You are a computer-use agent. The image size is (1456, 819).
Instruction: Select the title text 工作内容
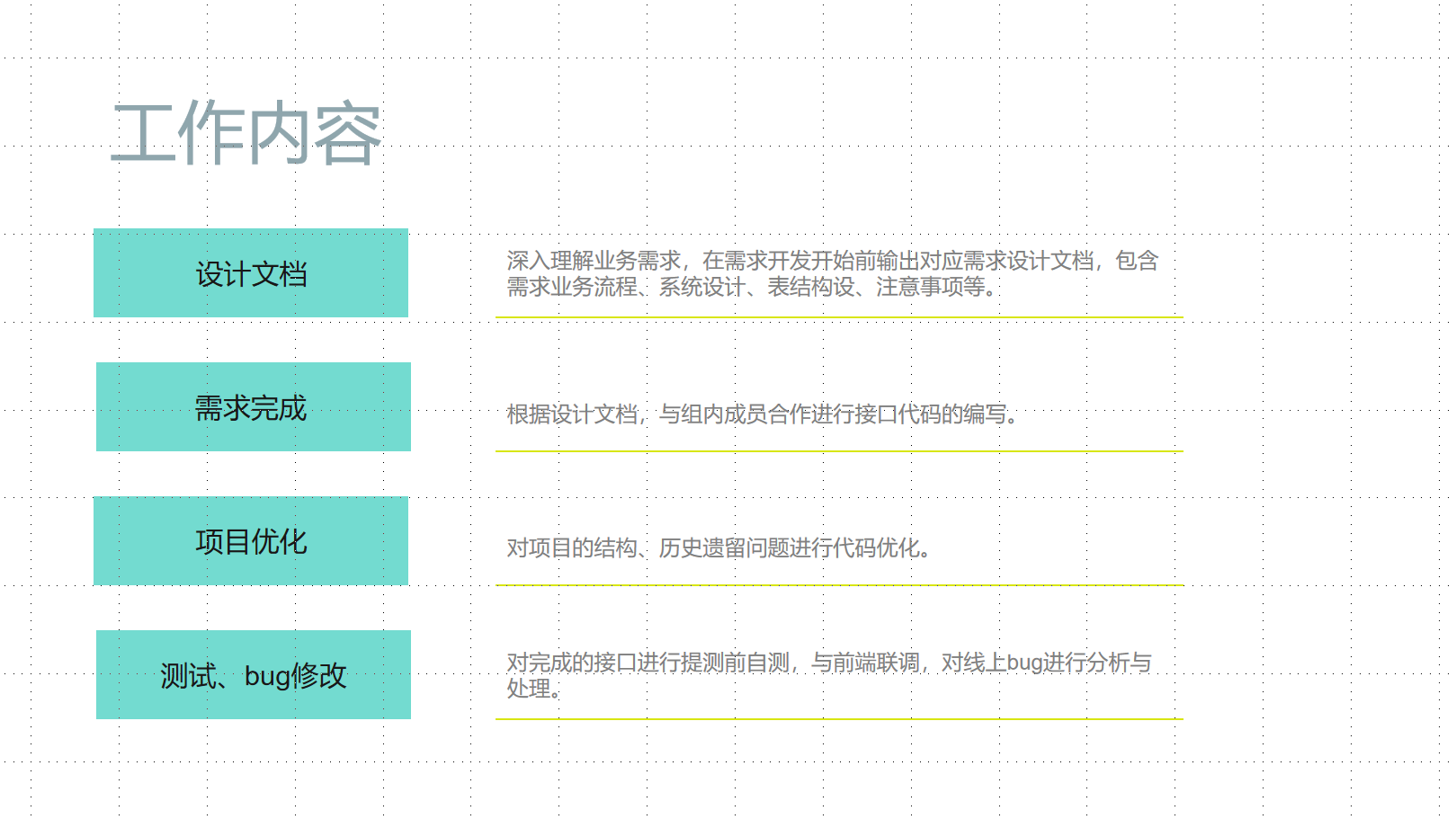(x=246, y=134)
